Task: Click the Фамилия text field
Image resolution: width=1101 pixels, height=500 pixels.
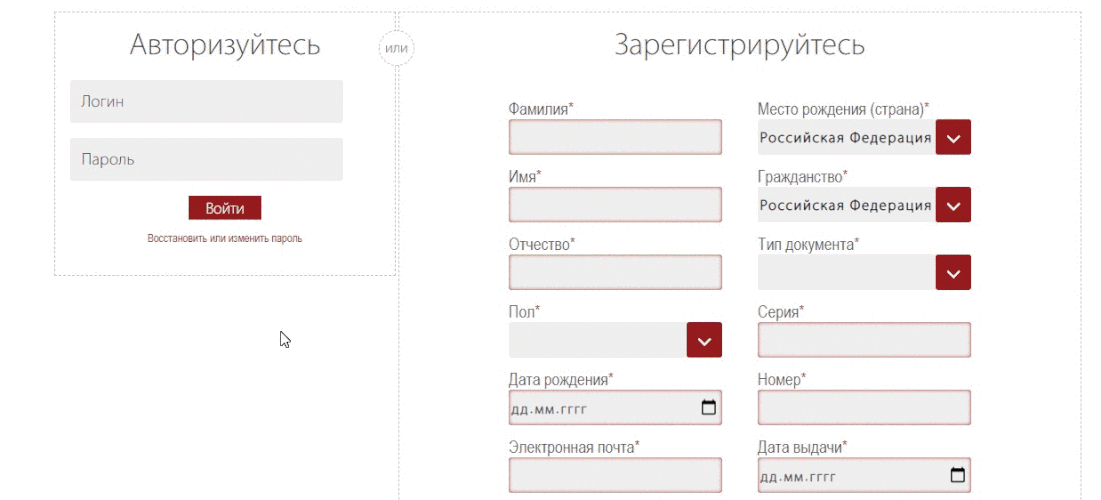Action: click(615, 137)
